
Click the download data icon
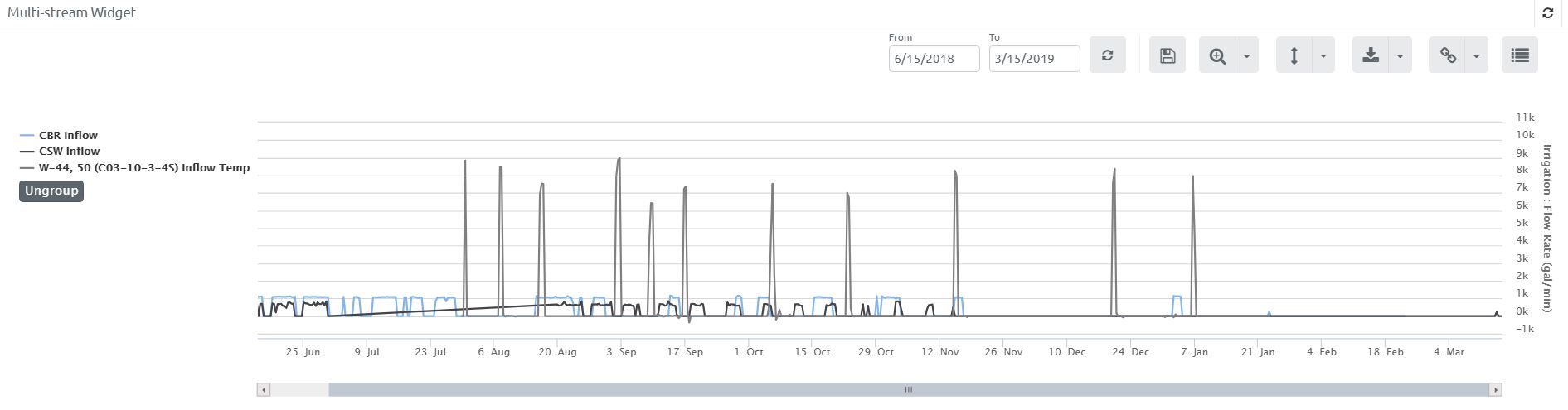(1371, 55)
